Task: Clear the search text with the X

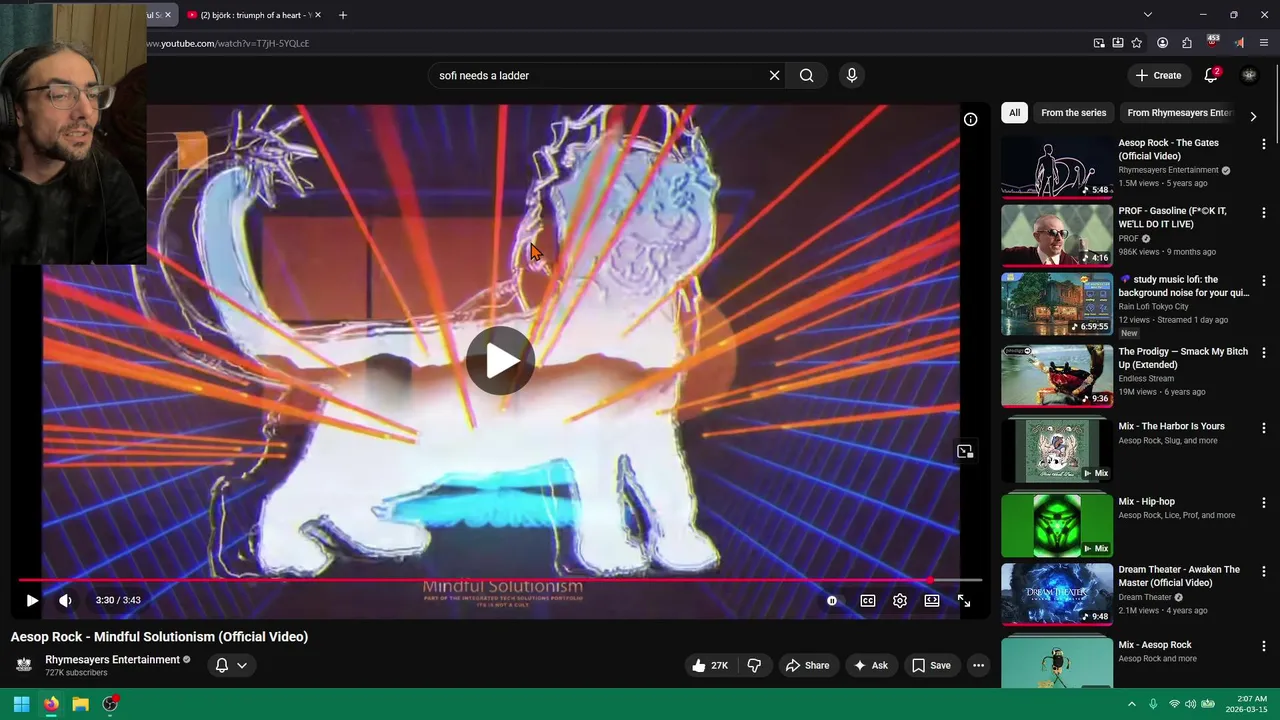Action: tap(774, 75)
